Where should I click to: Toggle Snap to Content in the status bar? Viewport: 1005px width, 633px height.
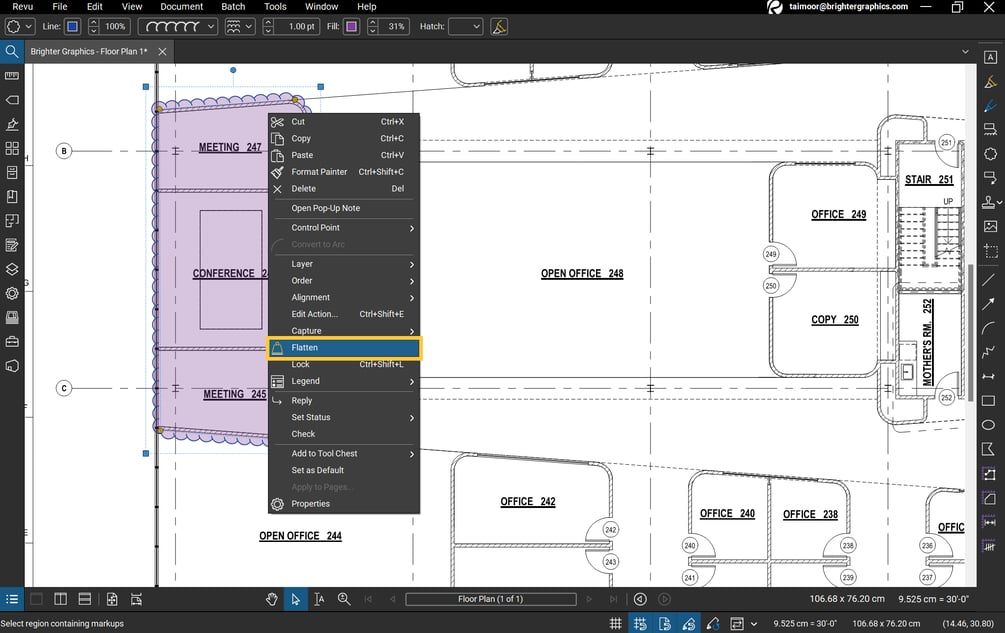click(664, 622)
